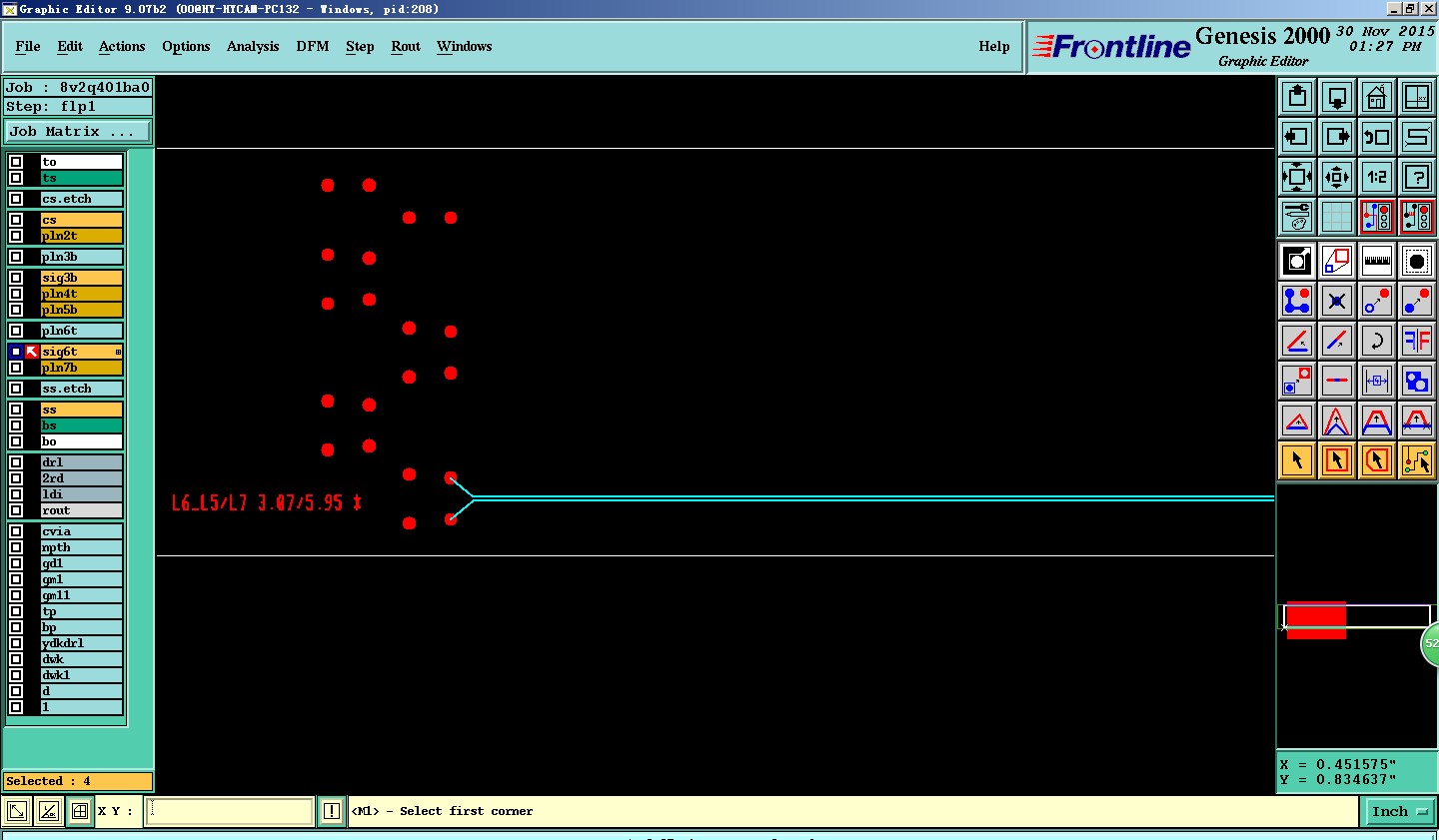Open the Windows menu
Viewport: 1439px width, 840px height.
464,46
